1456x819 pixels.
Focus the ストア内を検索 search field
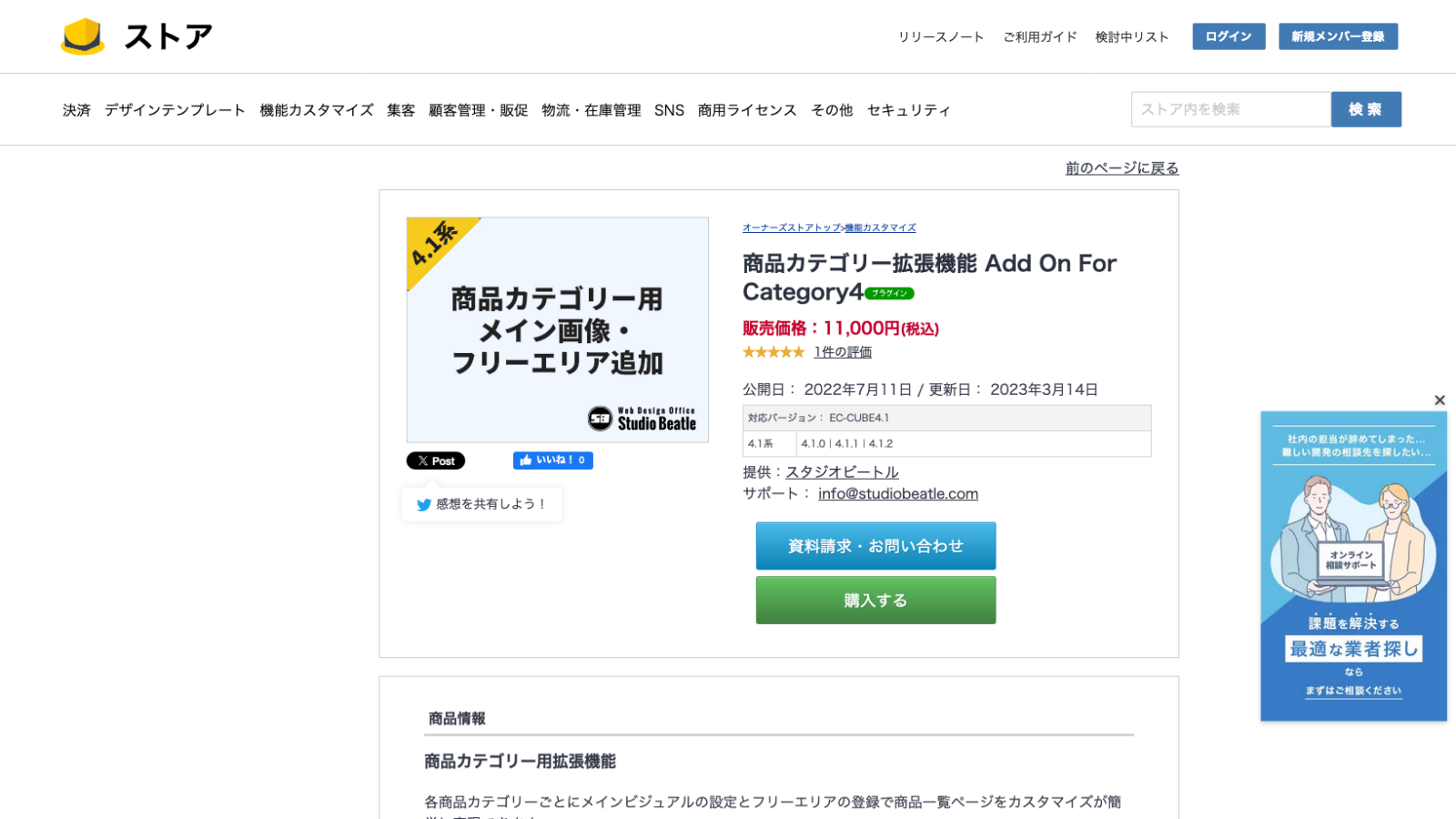[1231, 109]
